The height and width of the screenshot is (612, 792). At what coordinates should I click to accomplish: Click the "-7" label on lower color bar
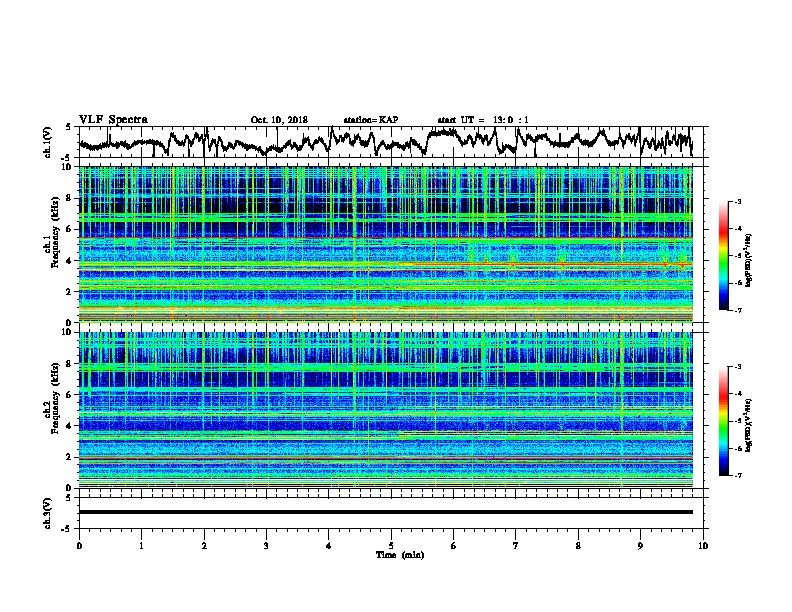click(738, 475)
